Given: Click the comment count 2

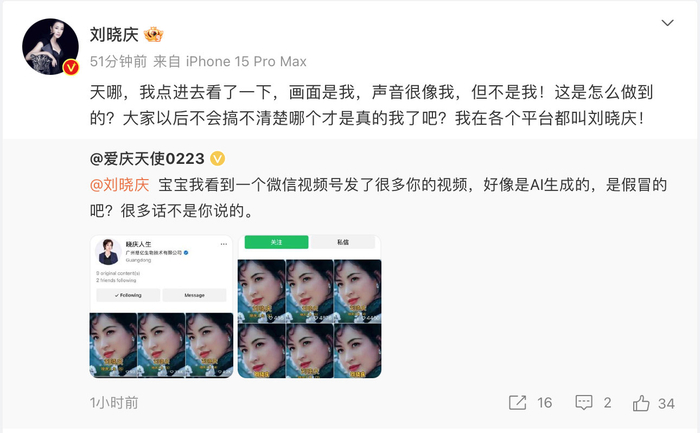Looking at the screenshot, I should 607,403.
